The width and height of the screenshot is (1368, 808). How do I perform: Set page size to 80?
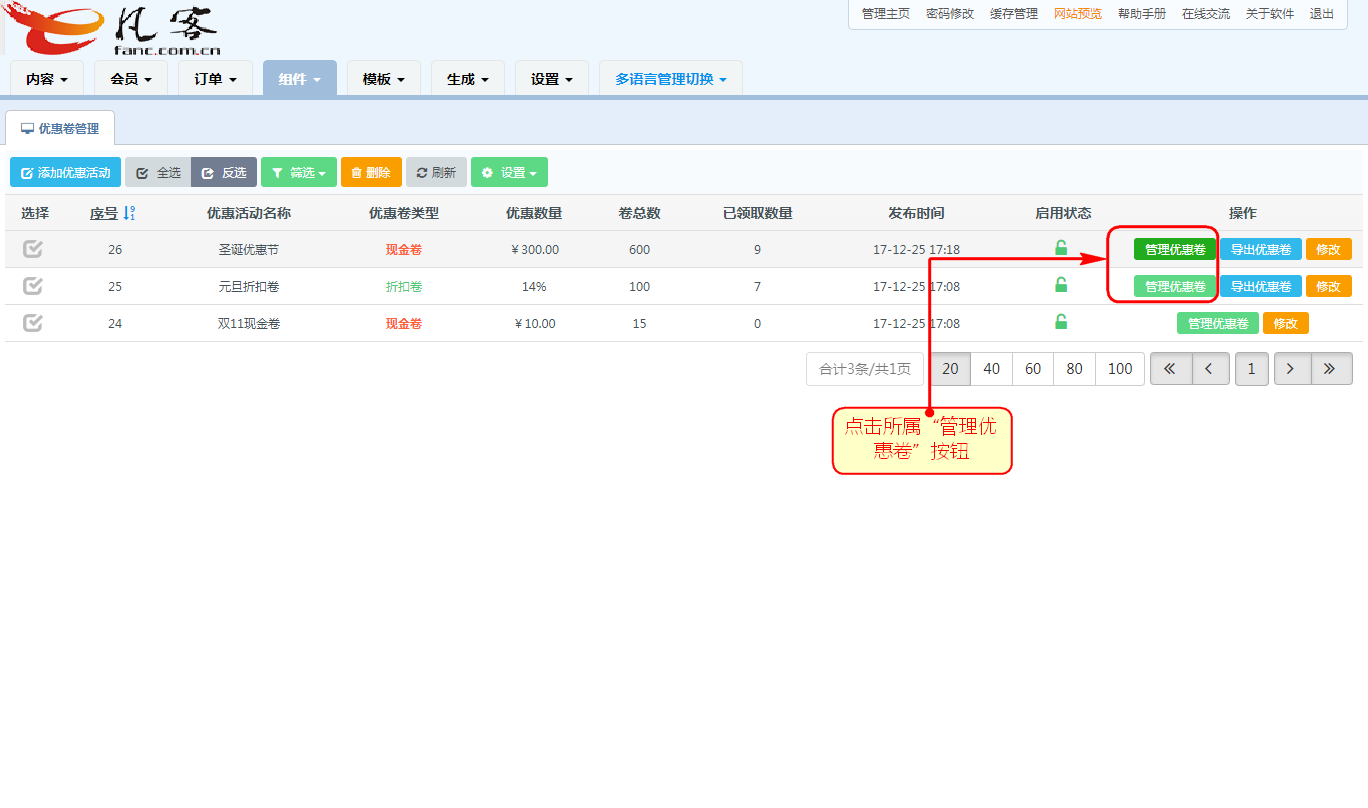pos(1075,369)
